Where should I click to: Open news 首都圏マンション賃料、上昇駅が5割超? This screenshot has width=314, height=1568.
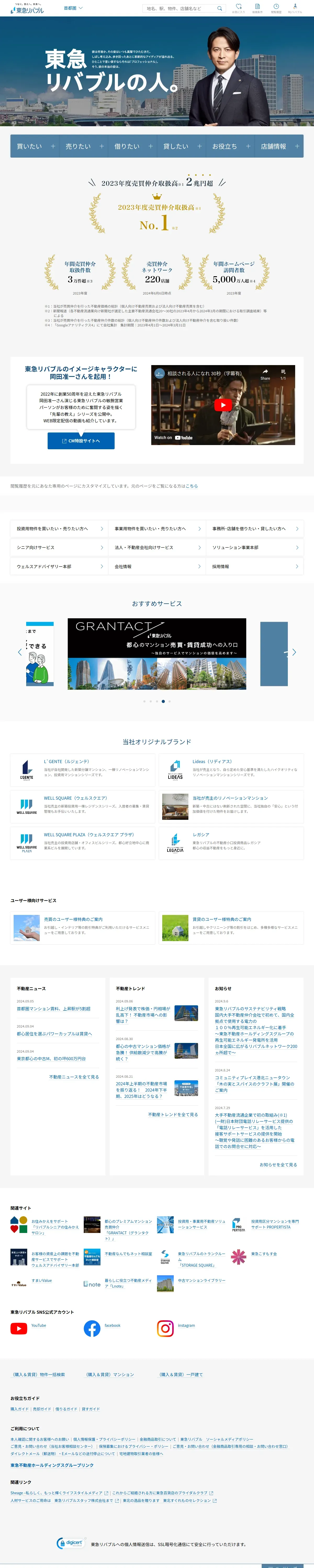pyautogui.click(x=54, y=1008)
